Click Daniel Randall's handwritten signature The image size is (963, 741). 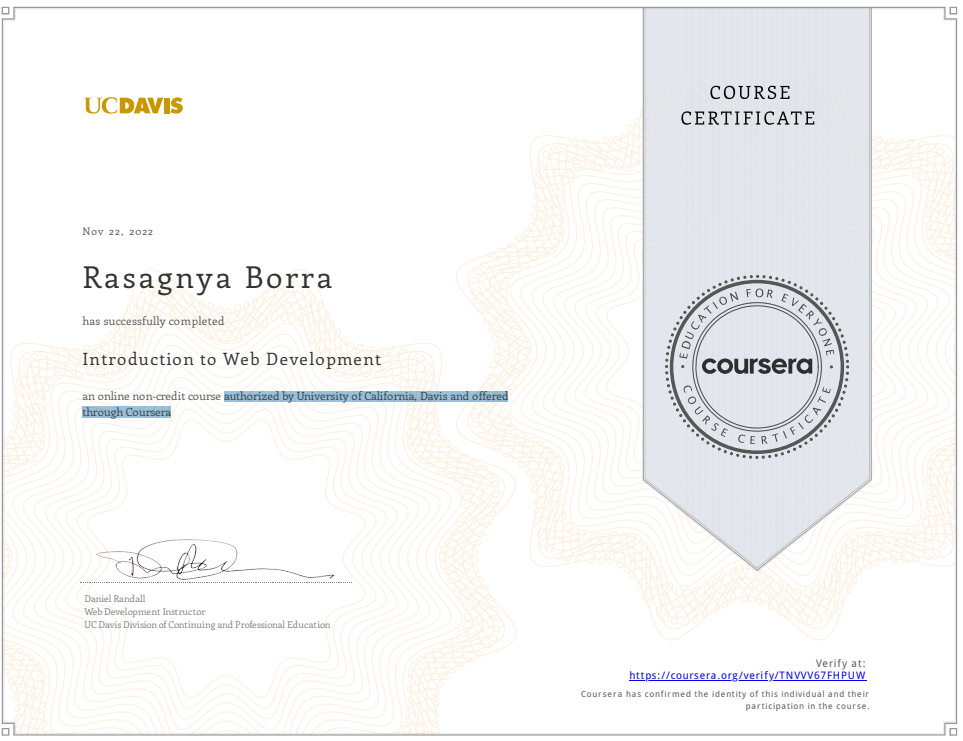point(215,560)
